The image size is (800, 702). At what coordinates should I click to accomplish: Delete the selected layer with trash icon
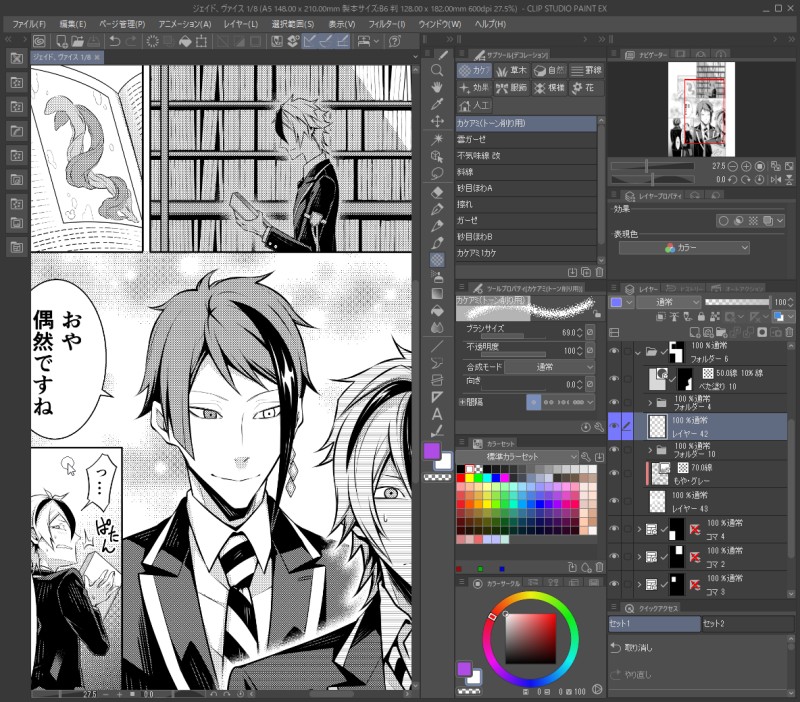788,333
